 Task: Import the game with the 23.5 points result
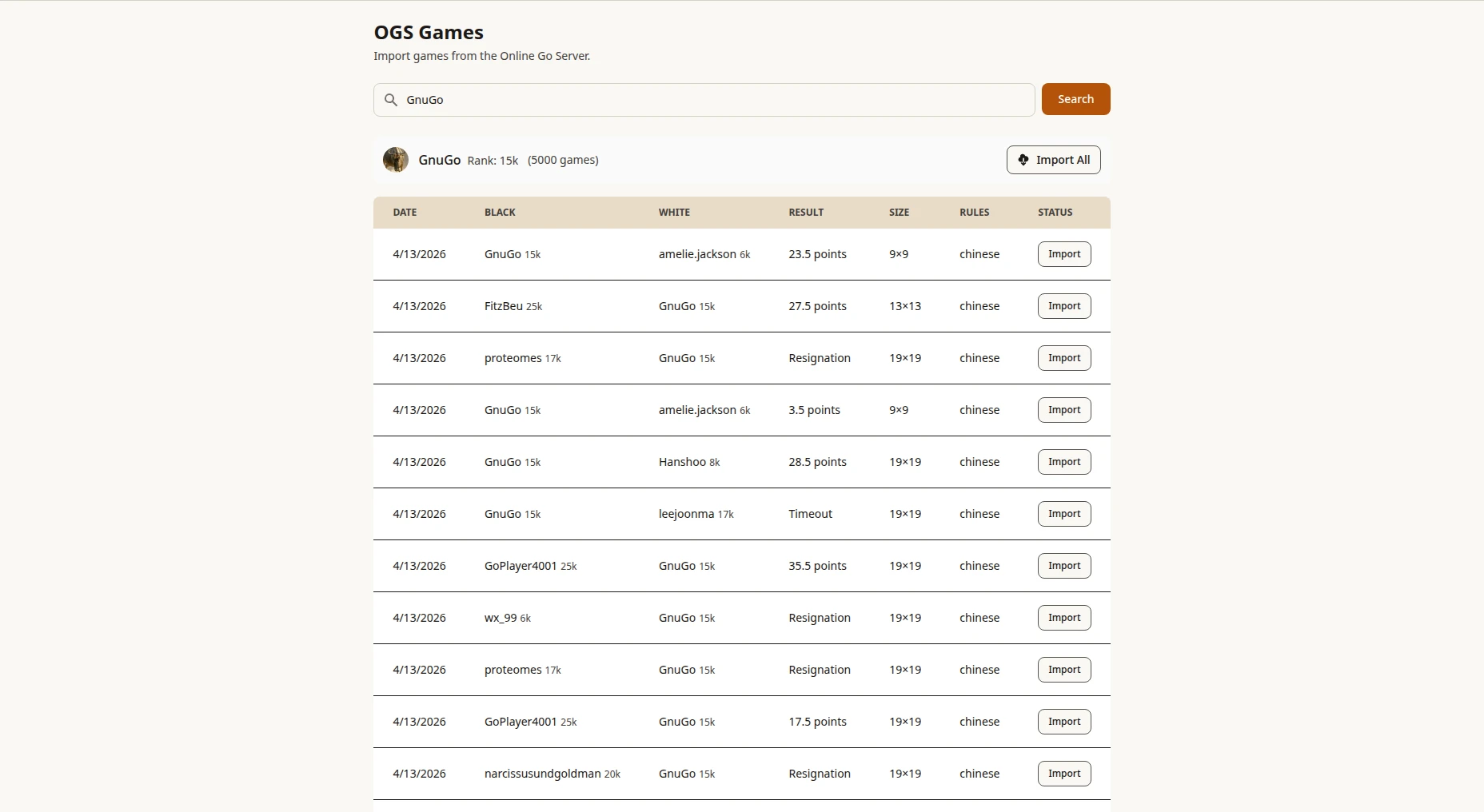pyautogui.click(x=1064, y=254)
